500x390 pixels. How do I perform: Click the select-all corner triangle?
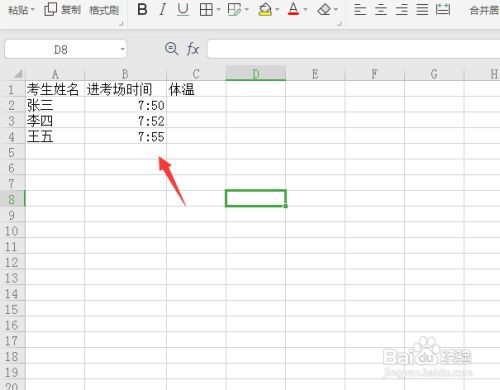[18, 73]
